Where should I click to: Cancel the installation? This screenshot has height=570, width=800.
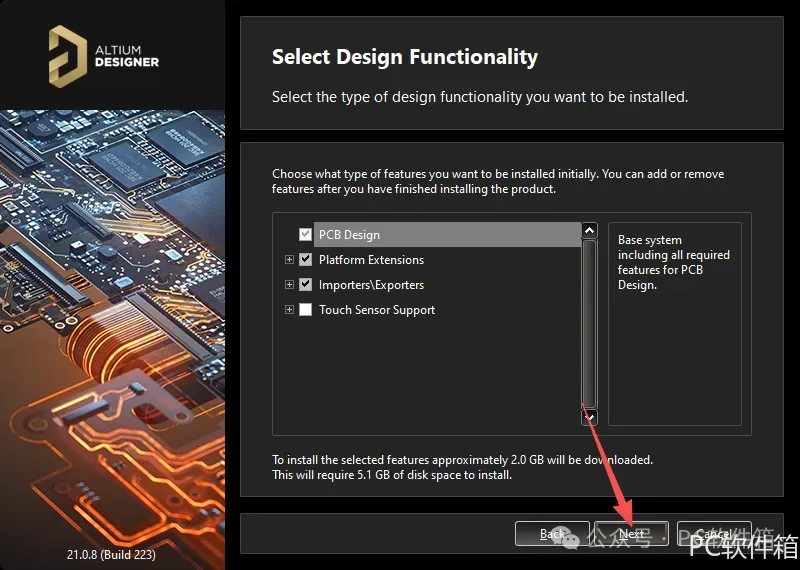tap(714, 534)
